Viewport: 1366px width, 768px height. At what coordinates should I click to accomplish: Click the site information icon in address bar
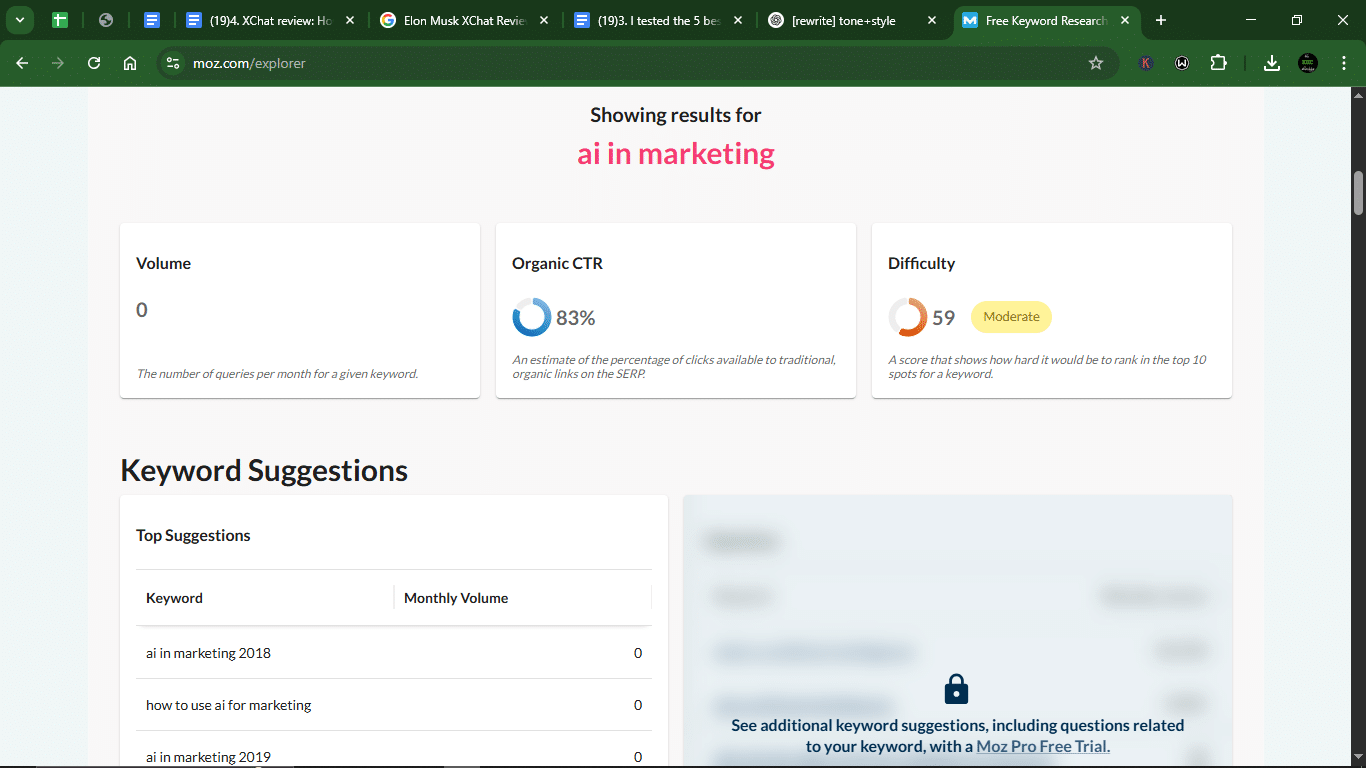pos(173,63)
